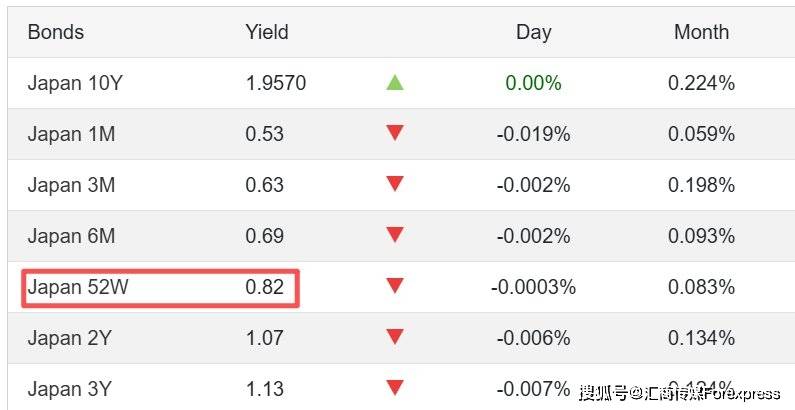795x410 pixels.
Task: Sort by the Month column header
Action: (701, 32)
